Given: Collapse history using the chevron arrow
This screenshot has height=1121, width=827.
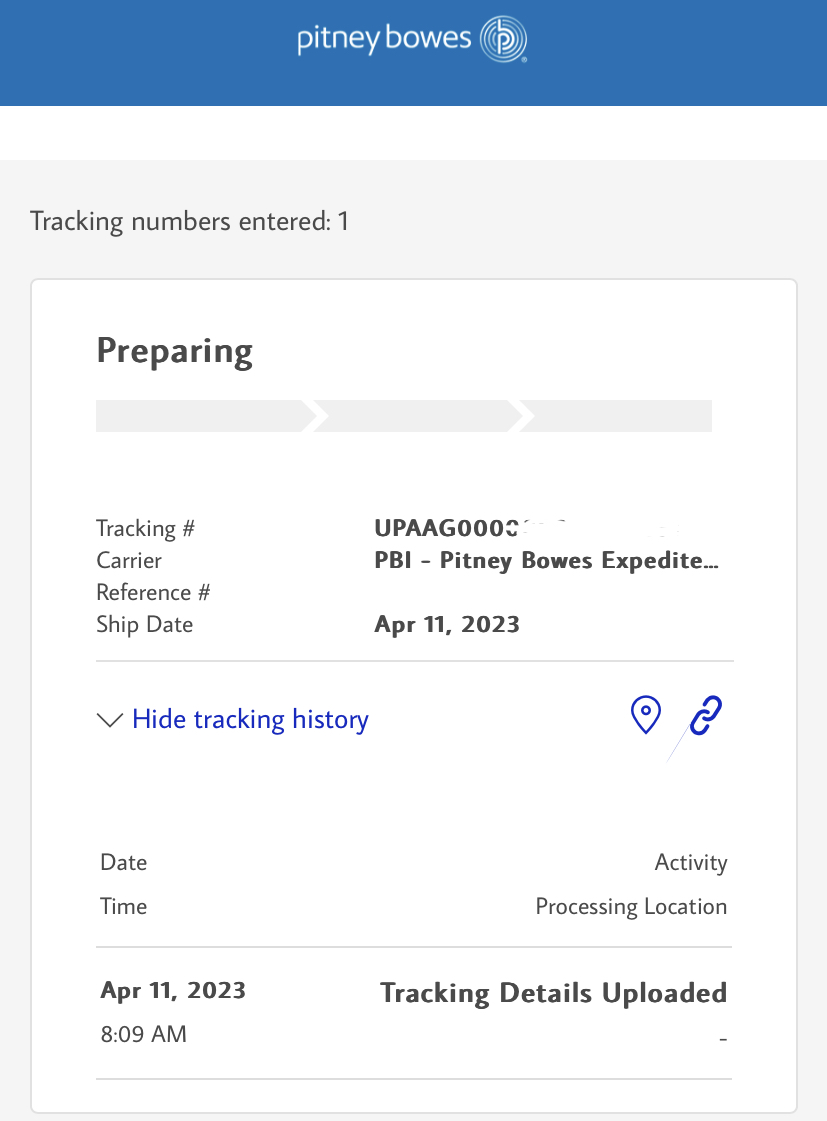Looking at the screenshot, I should click(109, 720).
